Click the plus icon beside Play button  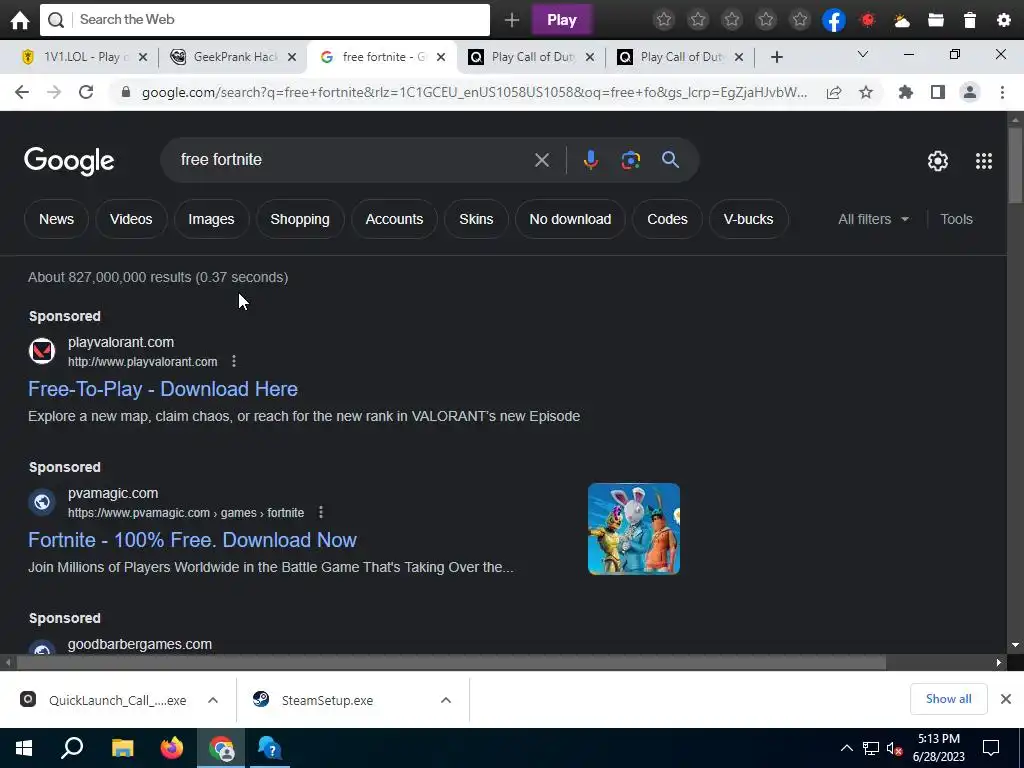[x=512, y=20]
